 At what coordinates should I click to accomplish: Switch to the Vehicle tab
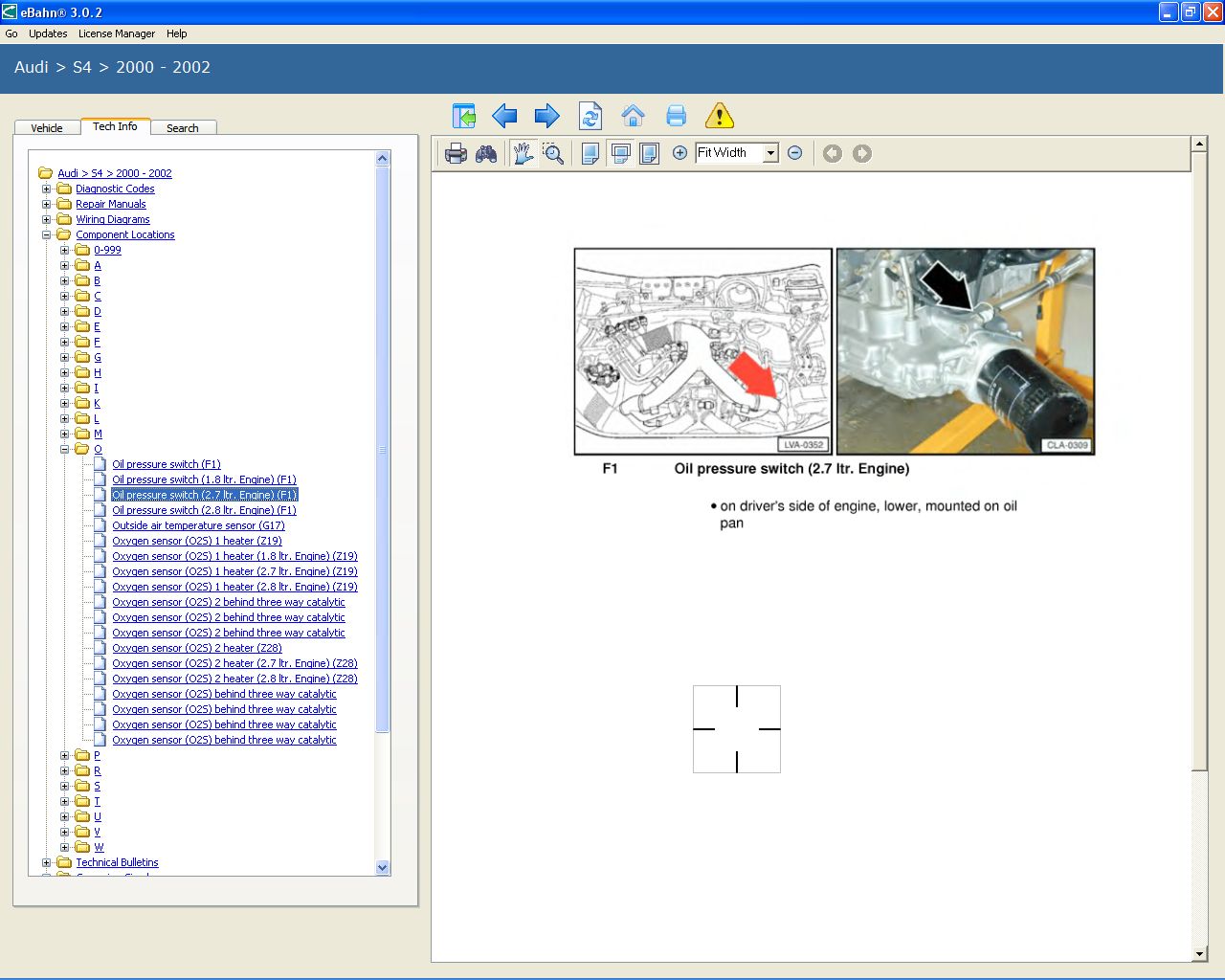point(47,127)
